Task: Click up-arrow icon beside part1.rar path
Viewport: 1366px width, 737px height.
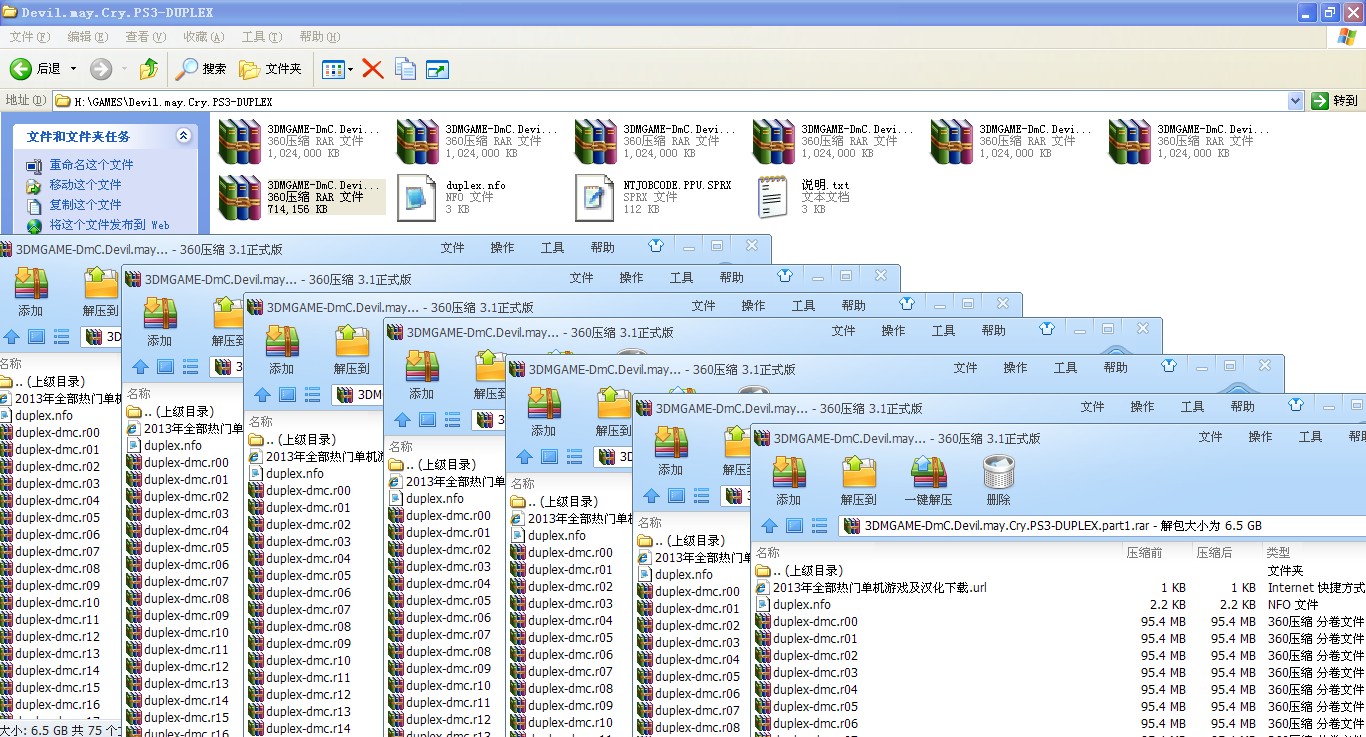Action: pos(769,526)
